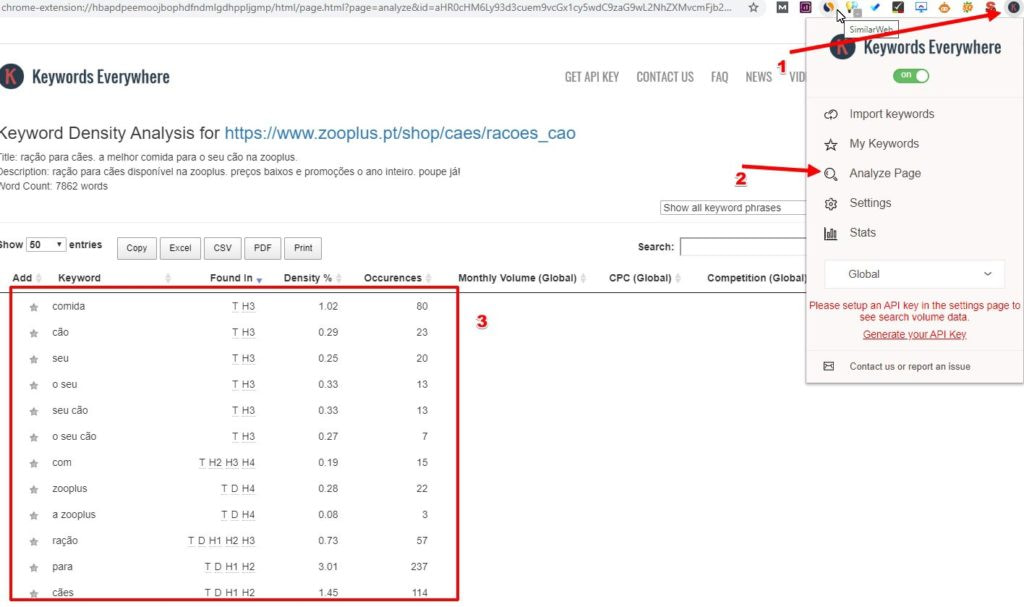Open the dark checkbox extension icon

click(x=898, y=8)
